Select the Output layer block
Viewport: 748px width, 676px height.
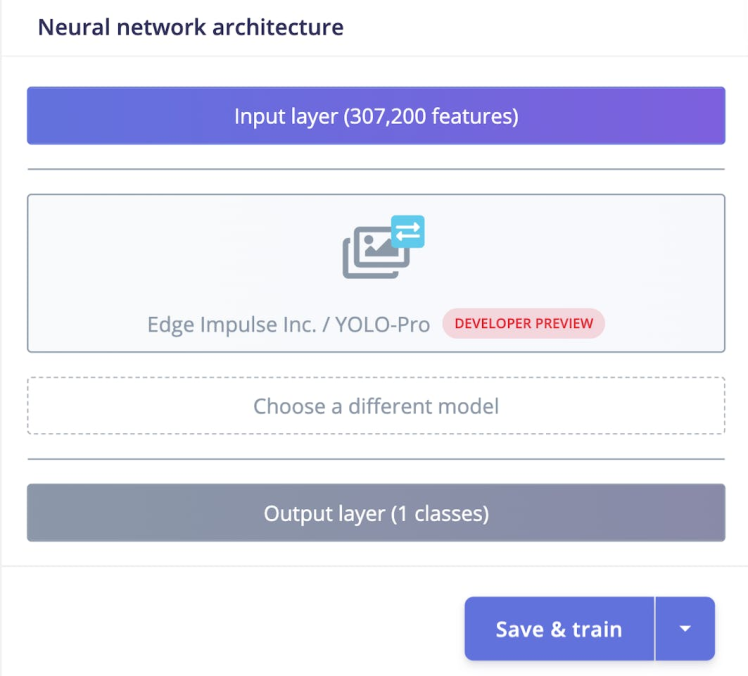pos(376,513)
